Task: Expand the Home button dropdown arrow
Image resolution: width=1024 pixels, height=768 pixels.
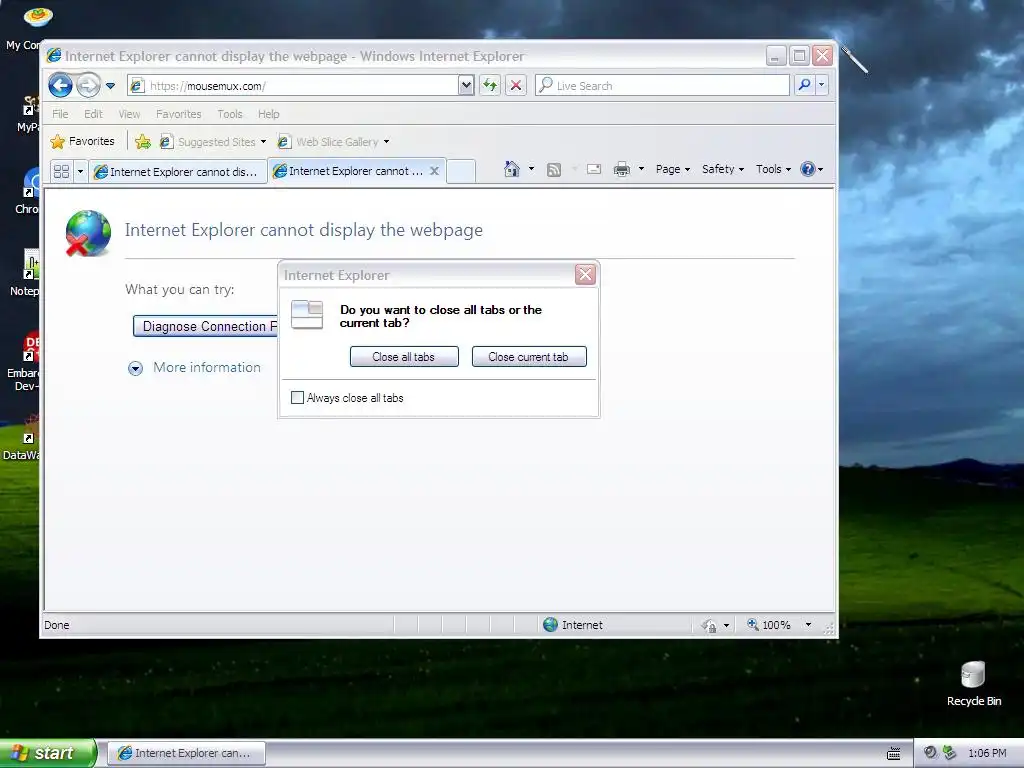Action: click(x=531, y=169)
